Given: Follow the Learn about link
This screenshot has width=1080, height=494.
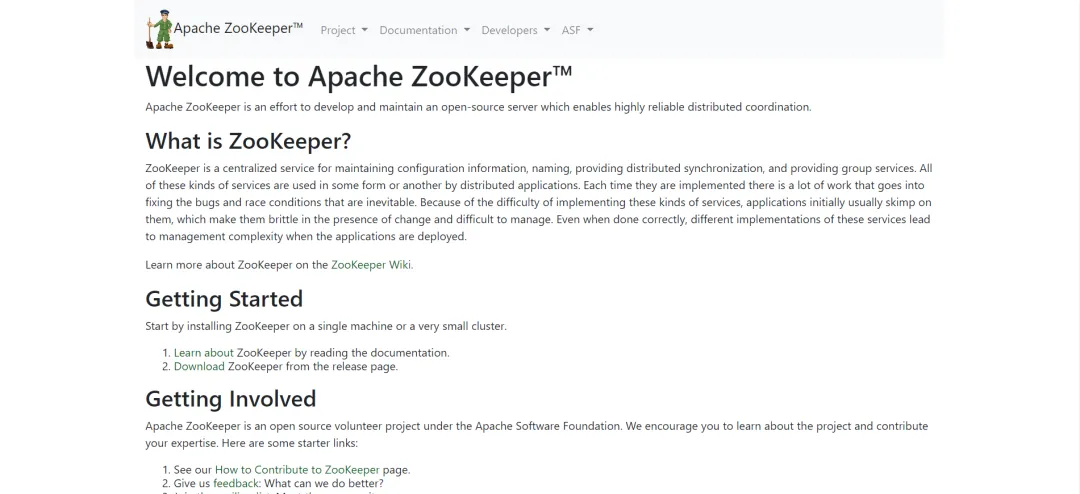Looking at the screenshot, I should coord(204,353).
